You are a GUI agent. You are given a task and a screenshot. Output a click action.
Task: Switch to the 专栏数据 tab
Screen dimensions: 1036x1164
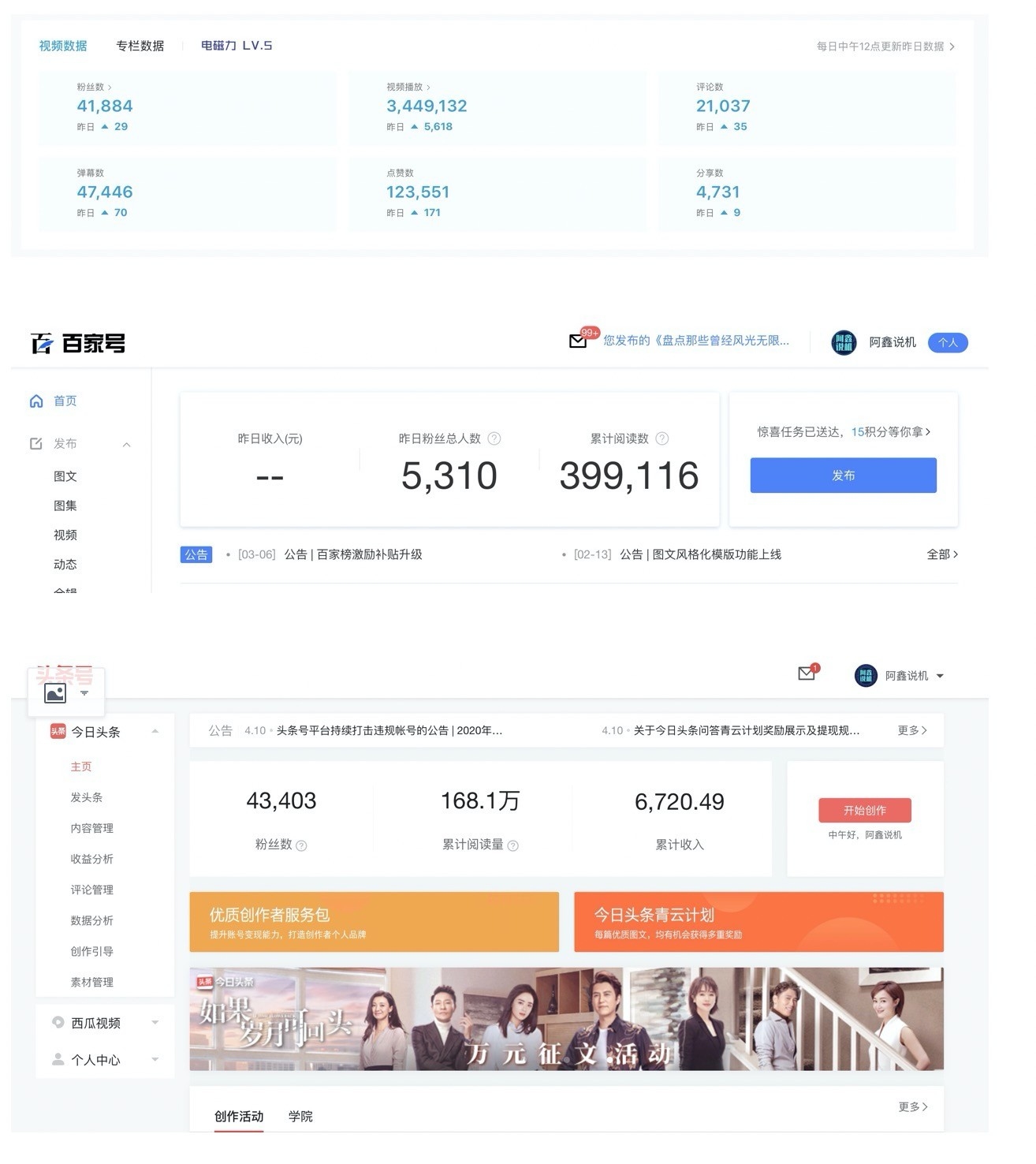(140, 46)
